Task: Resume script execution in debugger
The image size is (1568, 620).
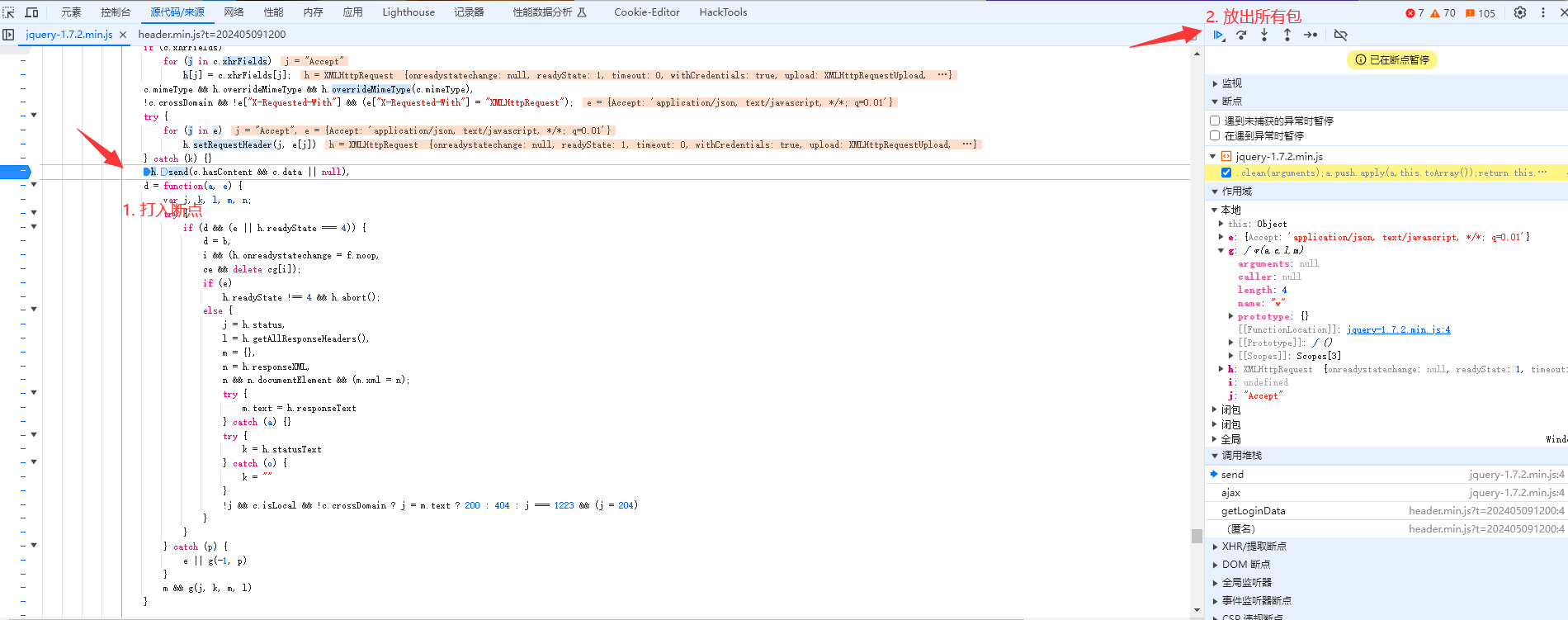Action: pos(1218,35)
